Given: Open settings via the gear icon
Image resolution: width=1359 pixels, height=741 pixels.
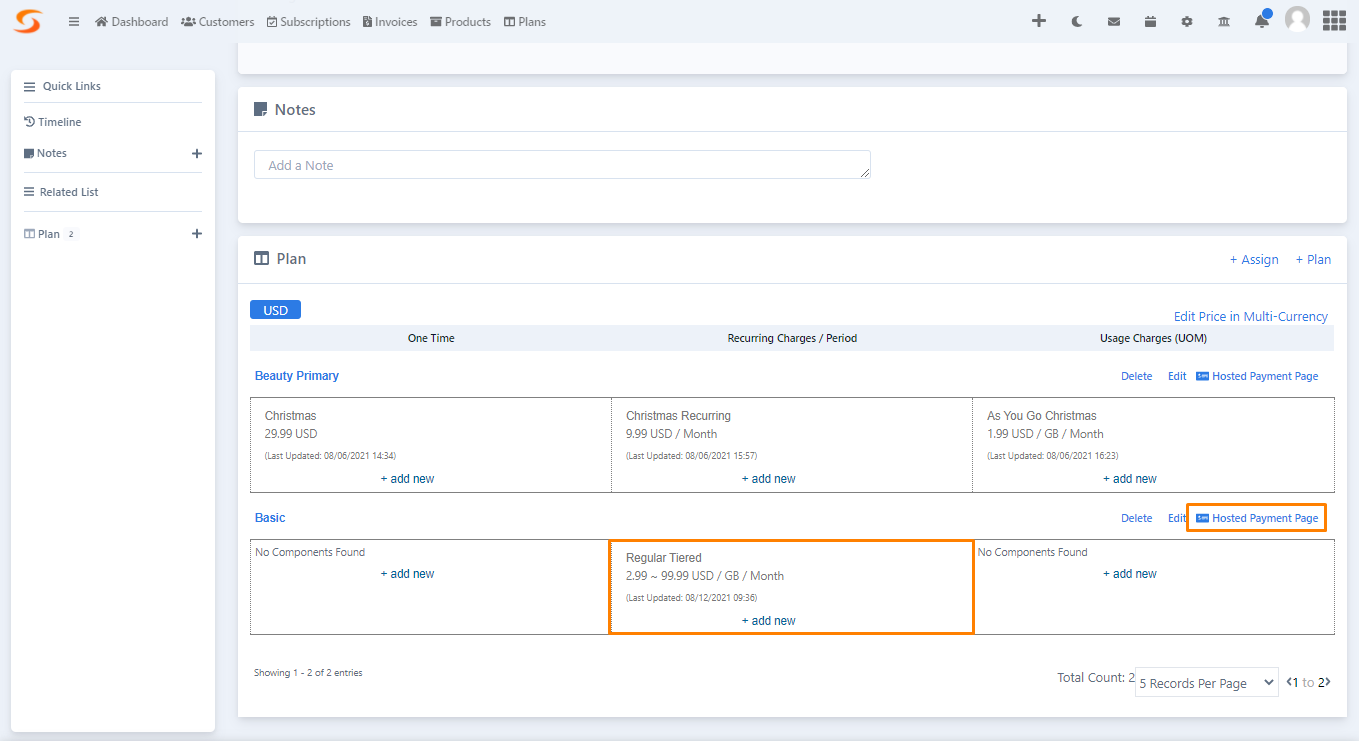Looking at the screenshot, I should tap(1186, 20).
